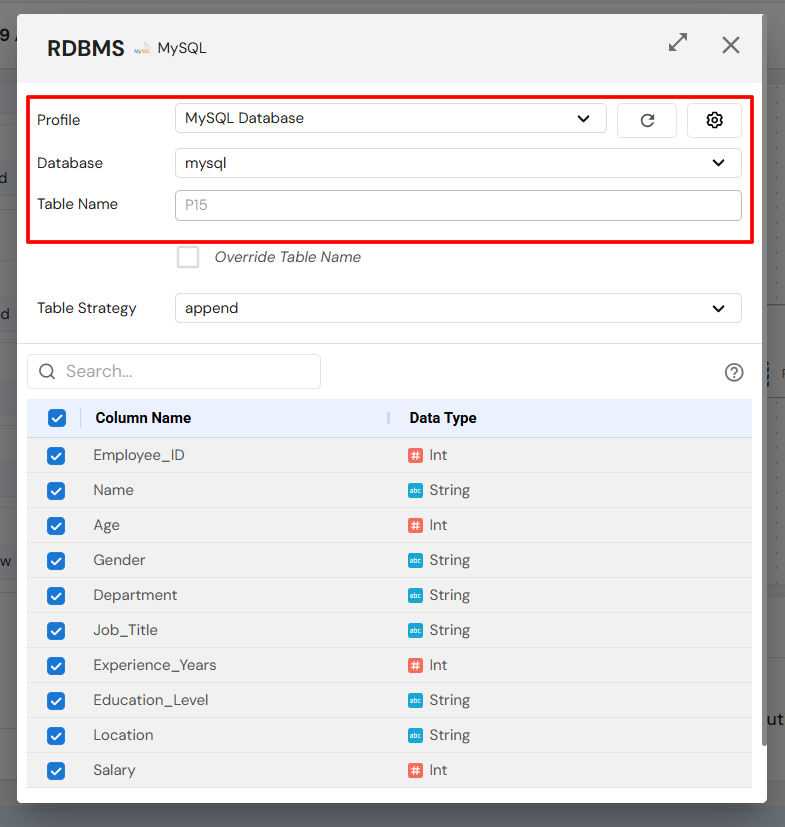Open profile settings gear icon
This screenshot has height=827, width=785.
(x=714, y=120)
